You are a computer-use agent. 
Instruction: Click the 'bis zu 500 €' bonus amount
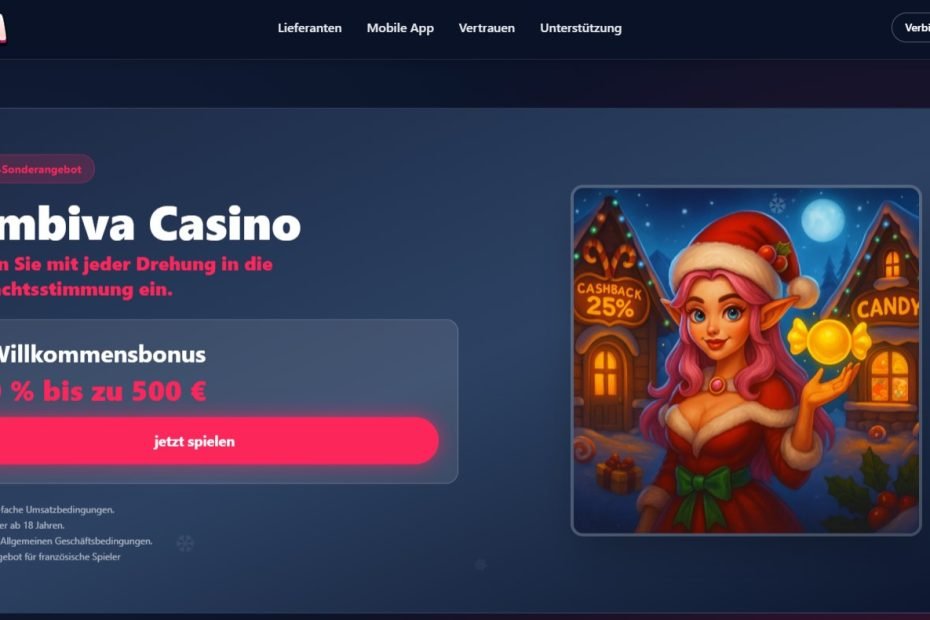click(x=125, y=391)
